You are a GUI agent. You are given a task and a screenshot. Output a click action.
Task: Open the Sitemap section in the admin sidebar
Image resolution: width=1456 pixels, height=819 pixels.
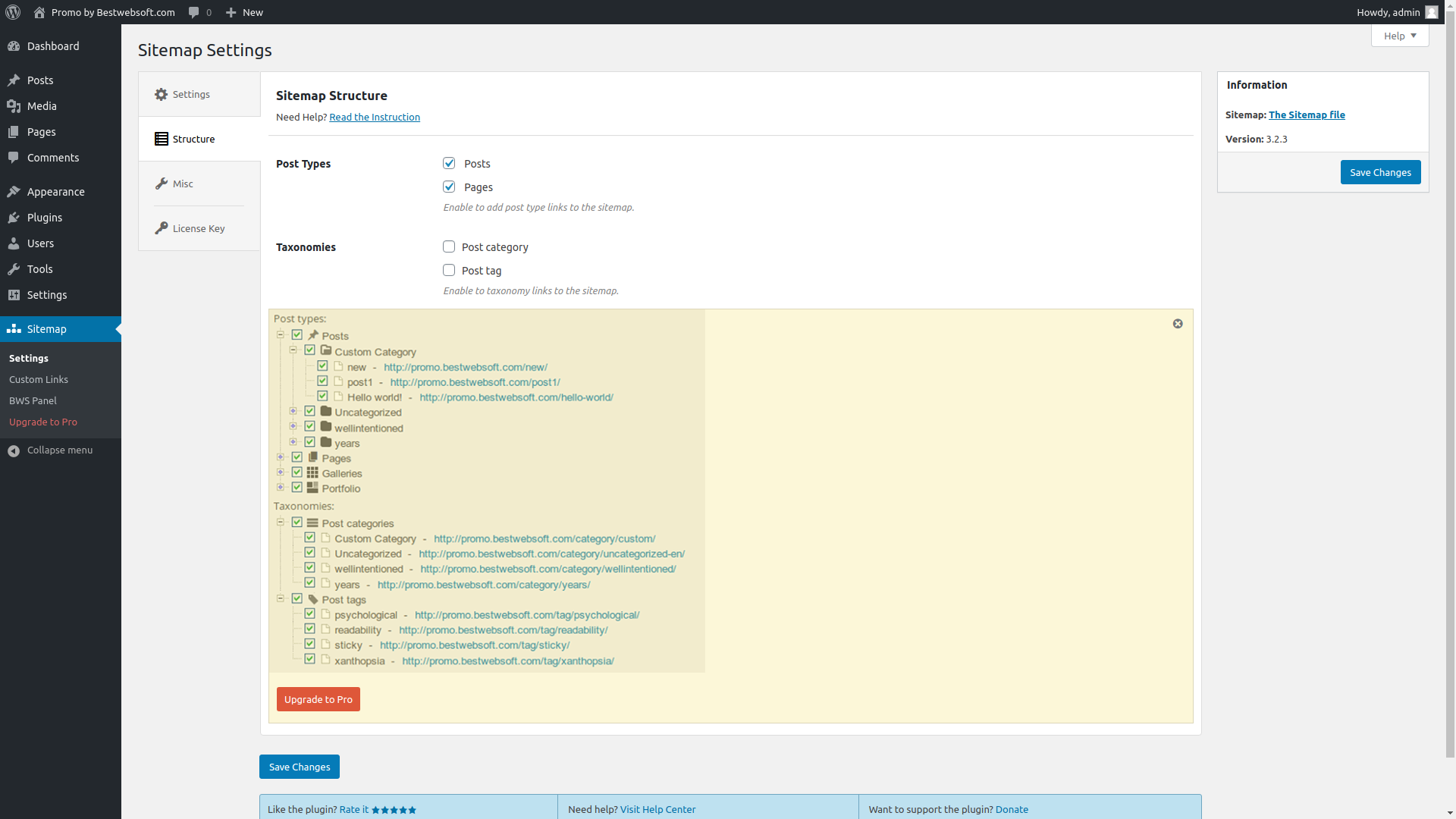click(x=46, y=328)
